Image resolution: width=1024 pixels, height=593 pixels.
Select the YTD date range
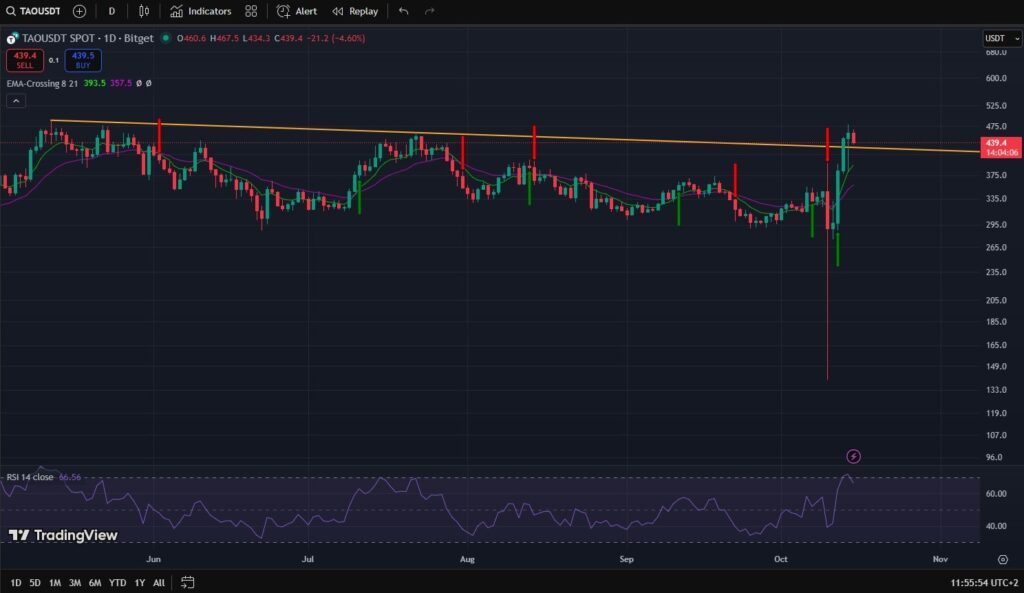[x=117, y=582]
